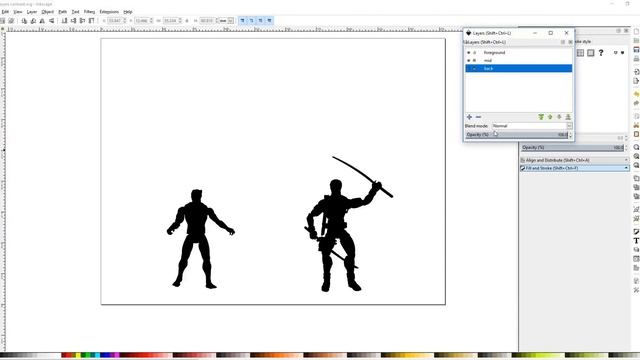Toggle the width-height lock ratio icon
The image size is (640, 360).
pyautogui.click(x=187, y=20)
